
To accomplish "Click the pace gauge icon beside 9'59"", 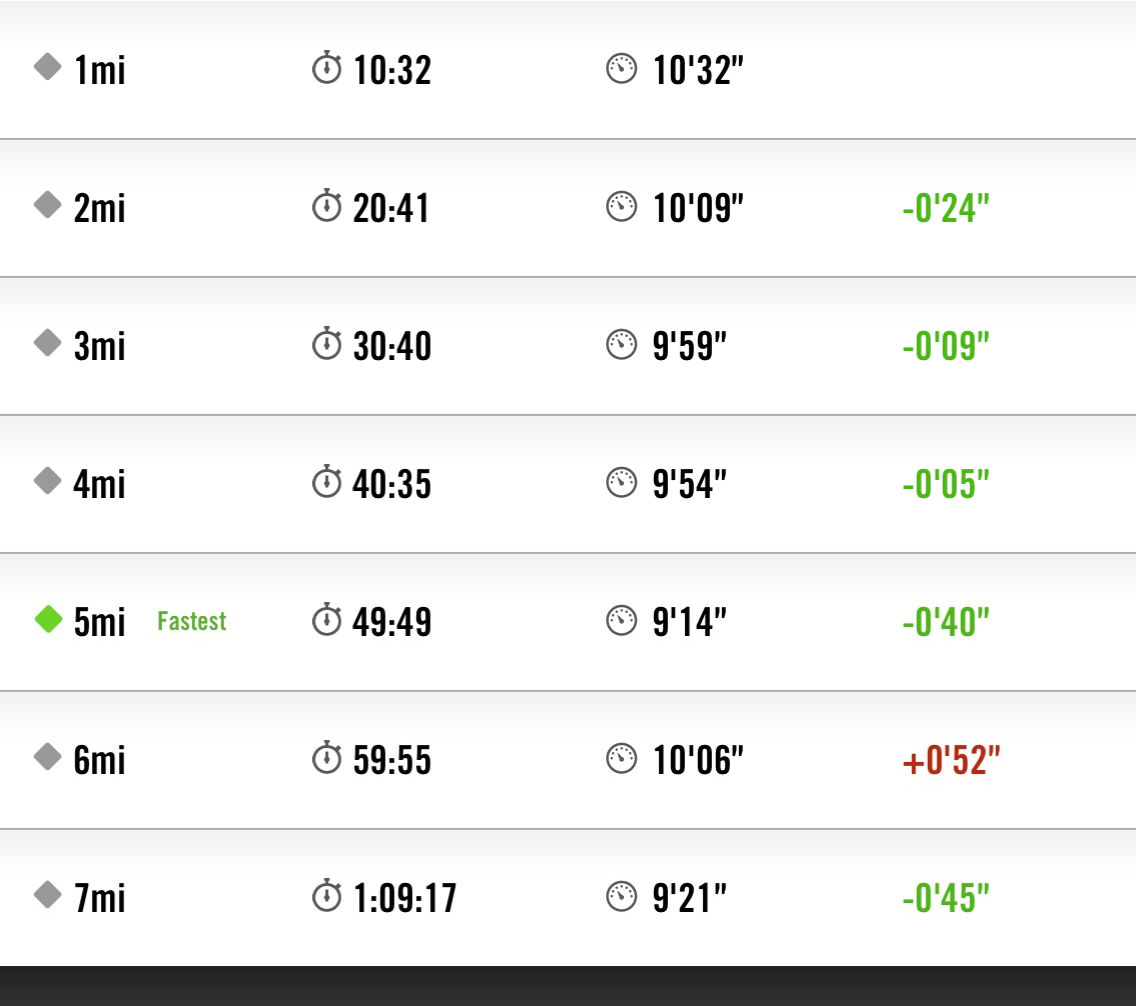I will coord(621,345).
